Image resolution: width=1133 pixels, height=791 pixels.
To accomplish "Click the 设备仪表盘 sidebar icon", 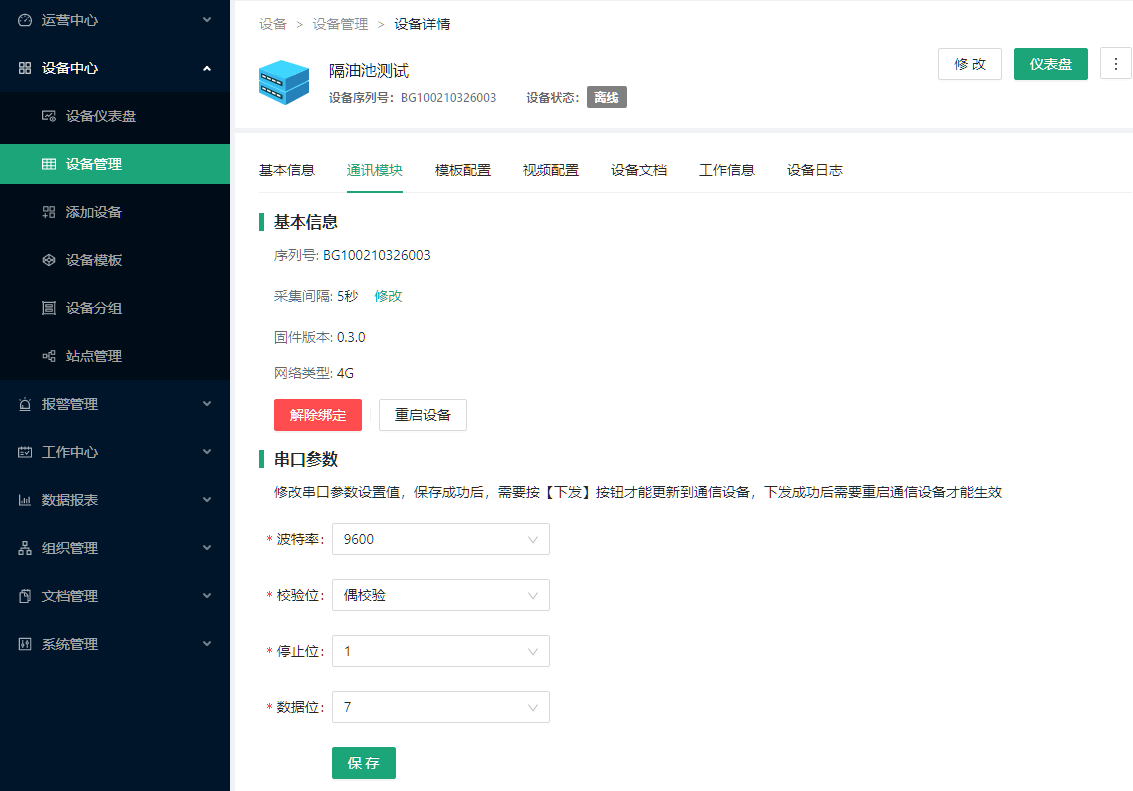I will pyautogui.click(x=48, y=116).
